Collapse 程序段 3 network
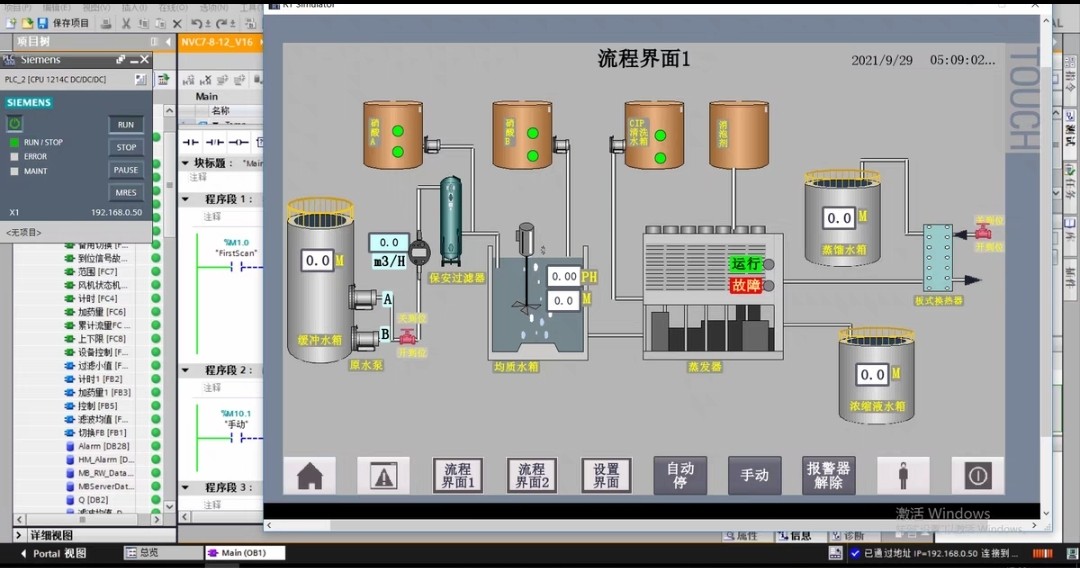The width and height of the screenshot is (1080, 568). (x=185, y=487)
